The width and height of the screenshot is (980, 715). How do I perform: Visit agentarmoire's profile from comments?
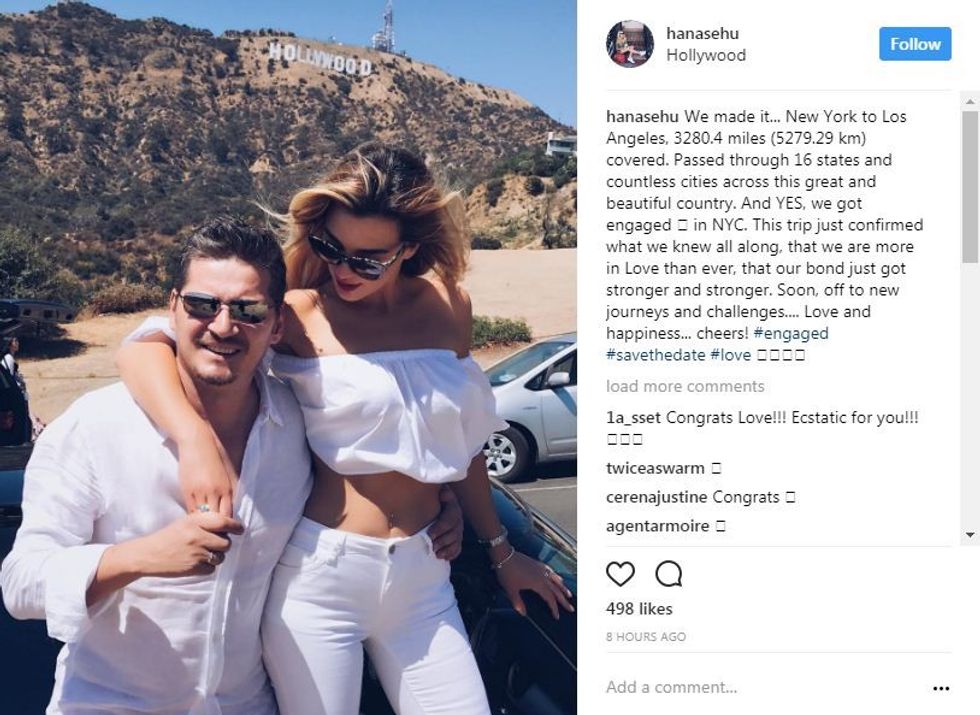(658, 526)
